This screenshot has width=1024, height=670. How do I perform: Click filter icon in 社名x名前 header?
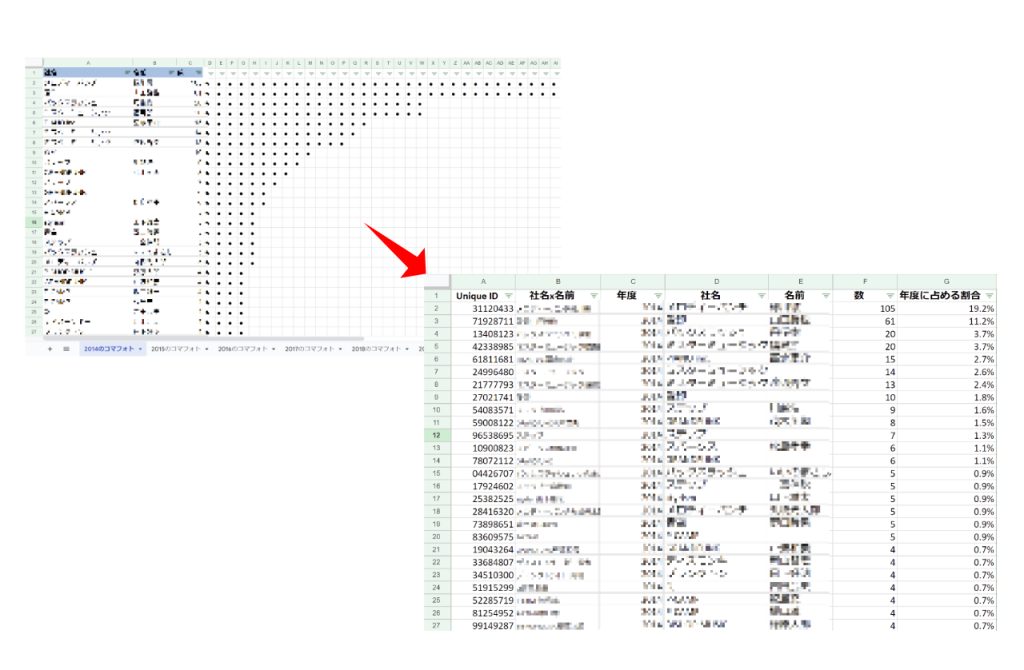coord(593,296)
